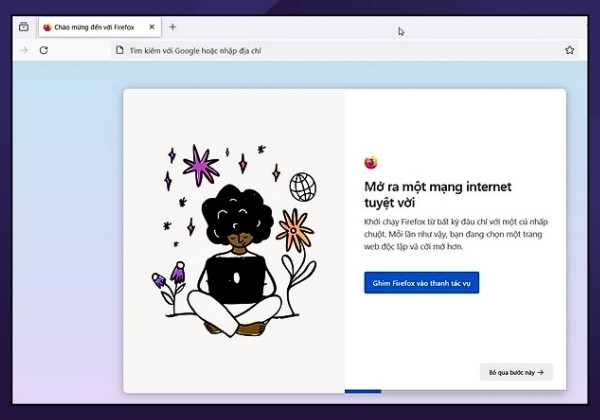Open a new tab with plus button
The width and height of the screenshot is (600, 420).
[173, 27]
